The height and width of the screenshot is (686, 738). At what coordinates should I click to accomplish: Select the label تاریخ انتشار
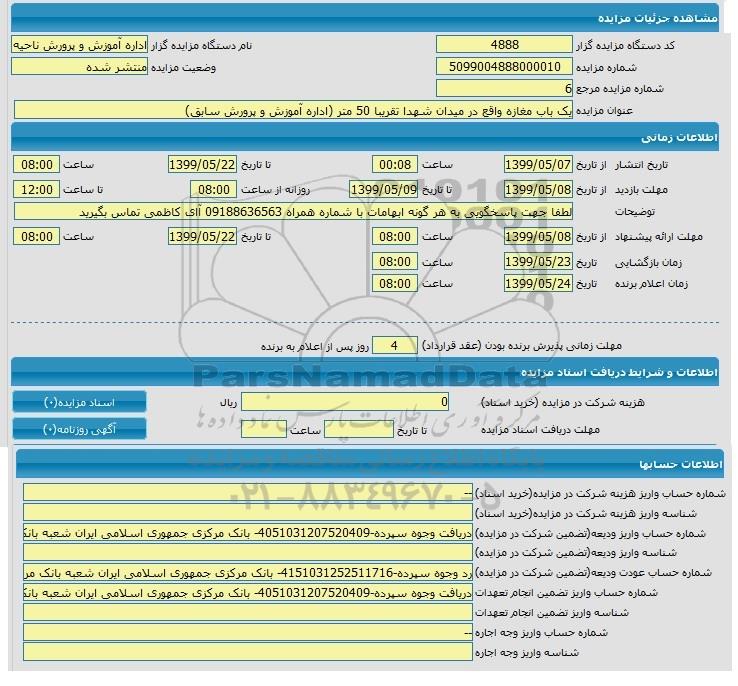[x=642, y=165]
